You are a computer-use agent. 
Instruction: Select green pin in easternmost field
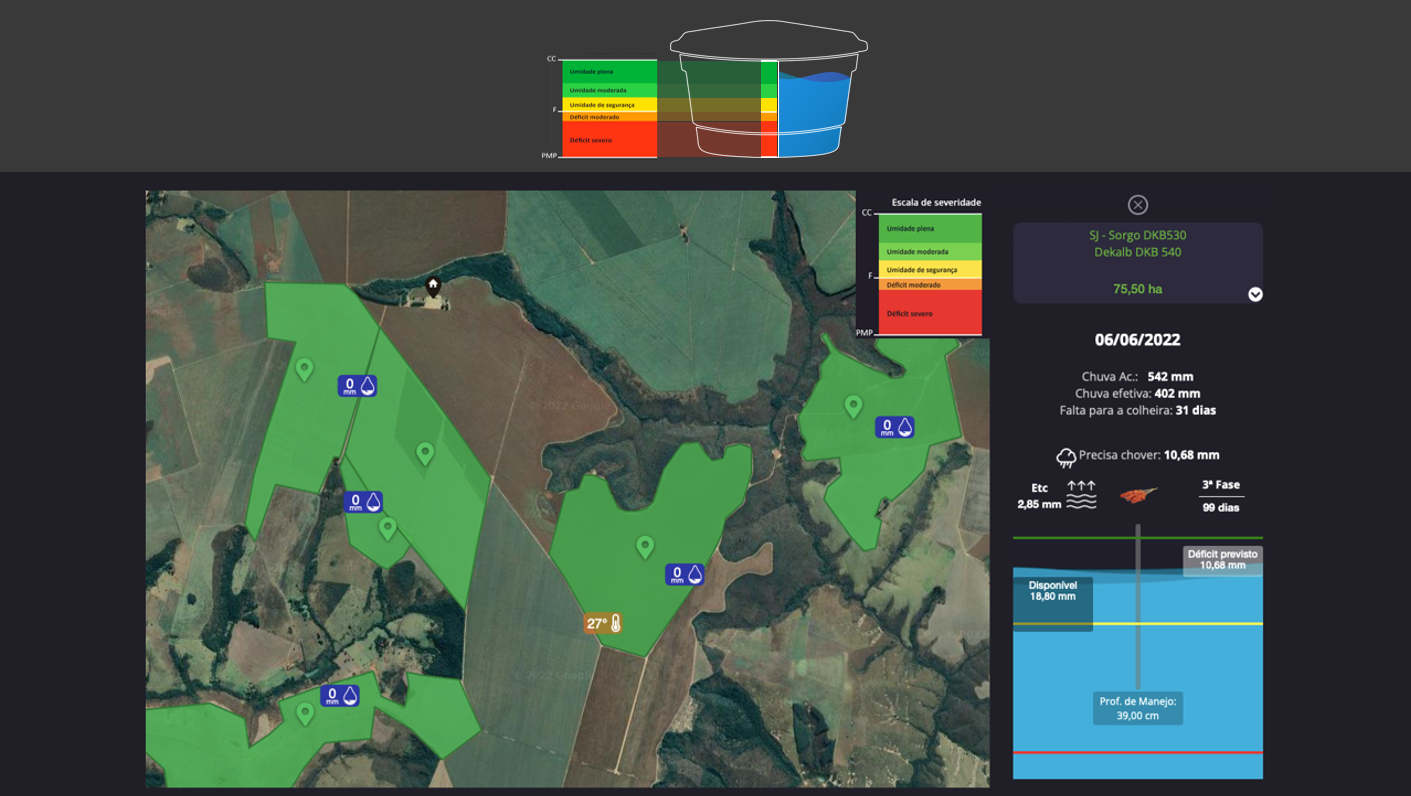click(x=853, y=405)
